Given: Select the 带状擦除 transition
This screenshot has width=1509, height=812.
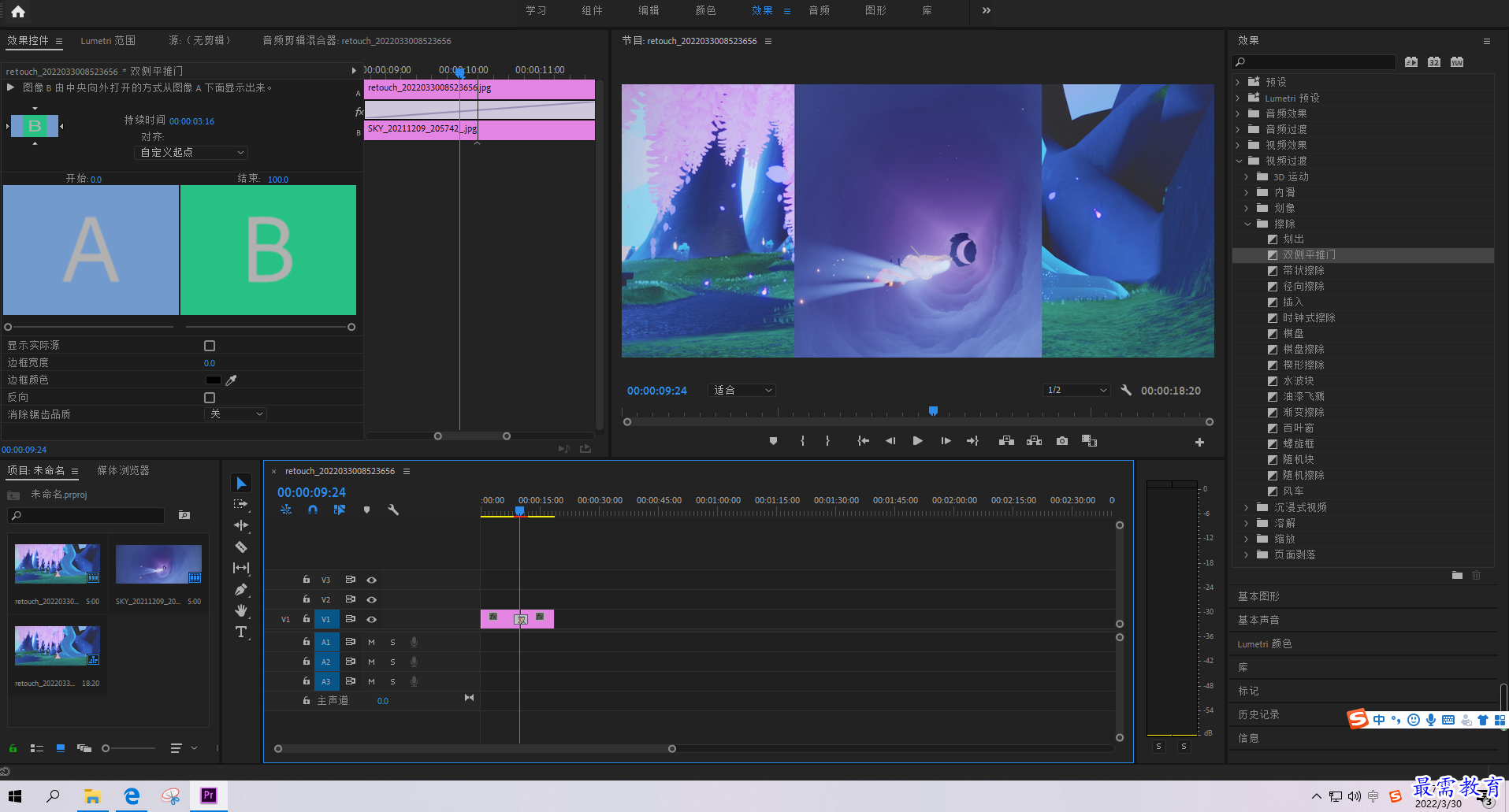Looking at the screenshot, I should point(1303,270).
